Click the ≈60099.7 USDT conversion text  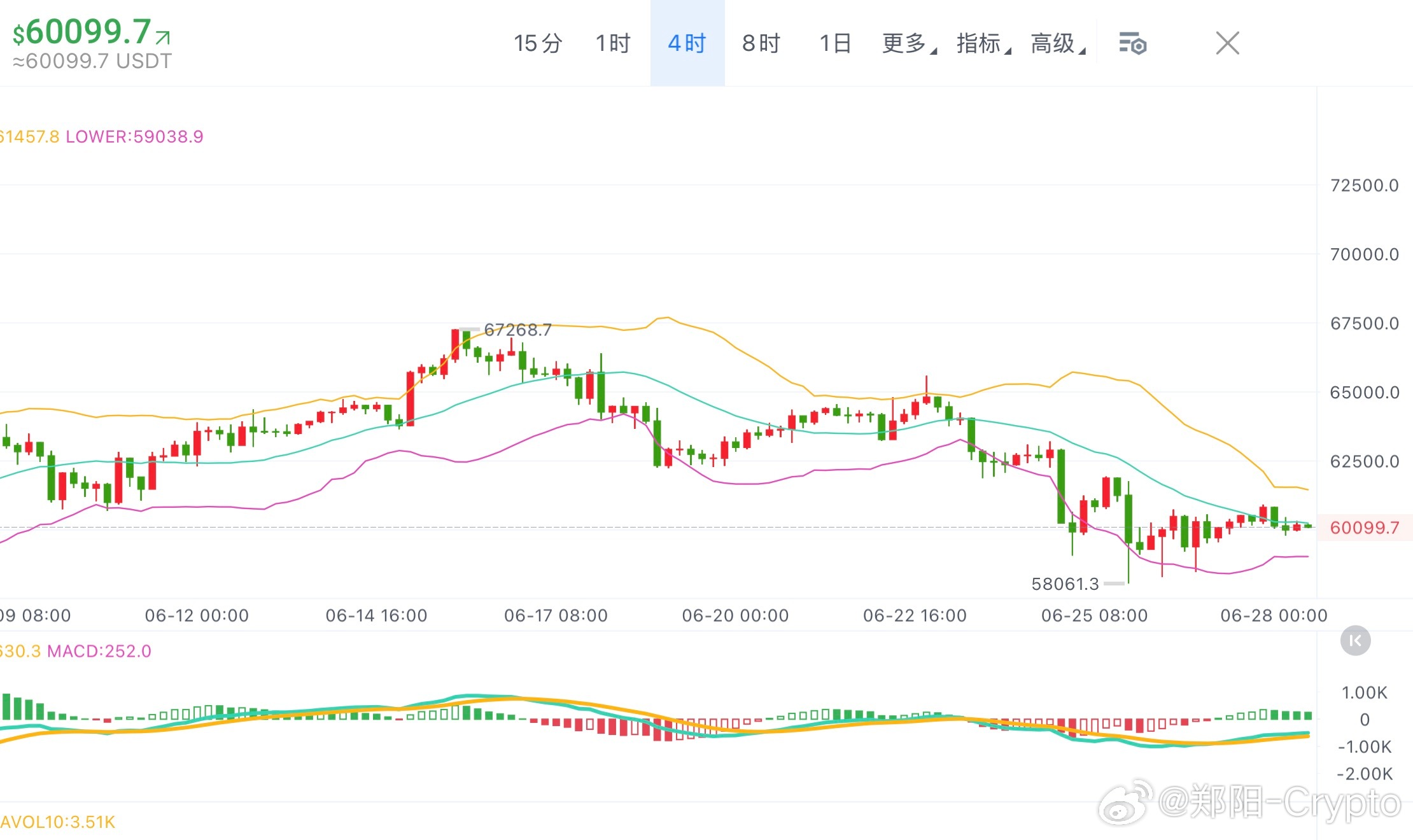(x=92, y=61)
